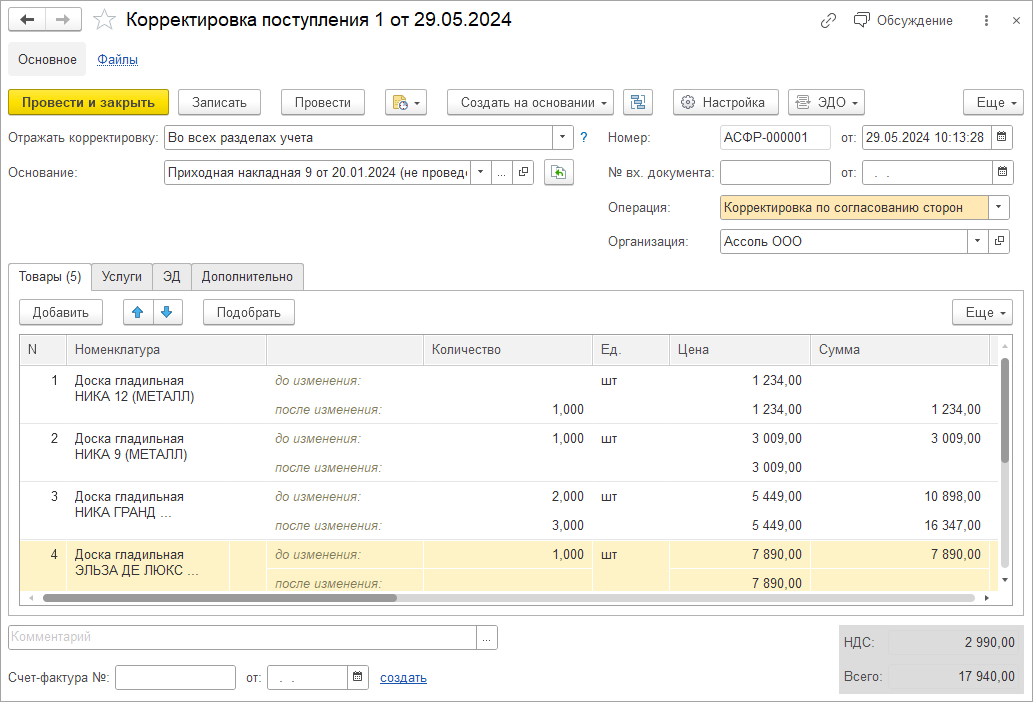
Task: Add document to favorites with star icon
Action: 104,20
